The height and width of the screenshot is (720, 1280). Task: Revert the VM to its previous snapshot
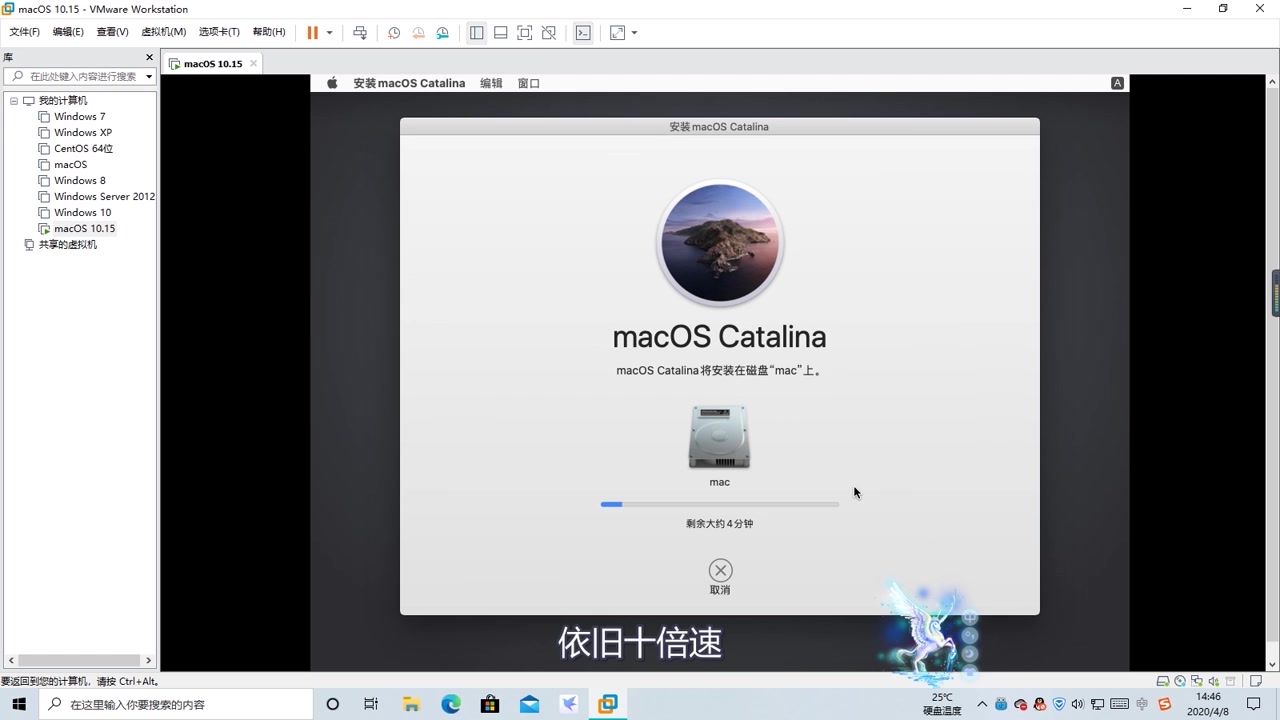[x=418, y=32]
